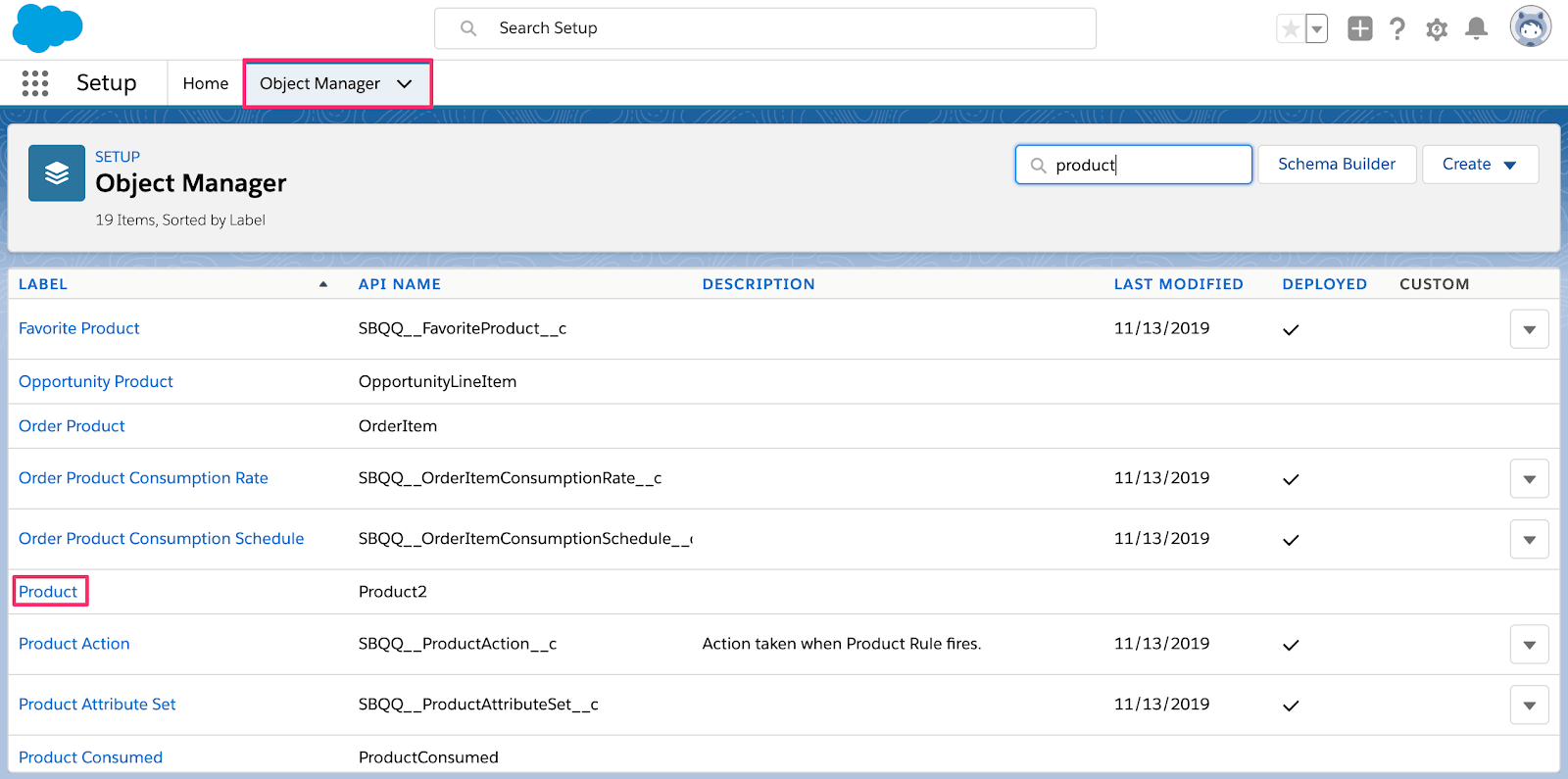Click the Object Manager layers icon

point(57,173)
